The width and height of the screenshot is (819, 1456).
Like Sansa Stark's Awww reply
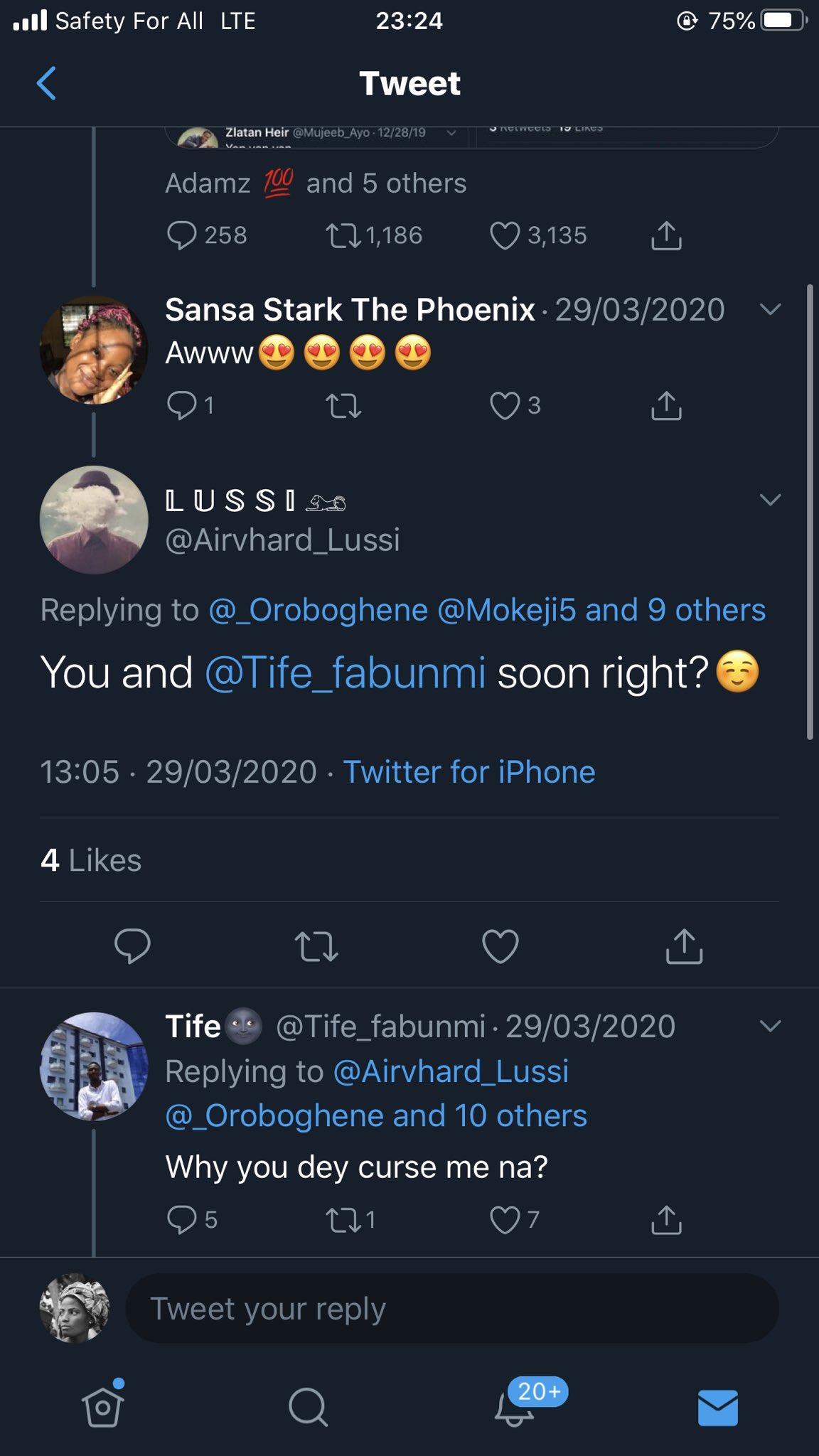[505, 406]
